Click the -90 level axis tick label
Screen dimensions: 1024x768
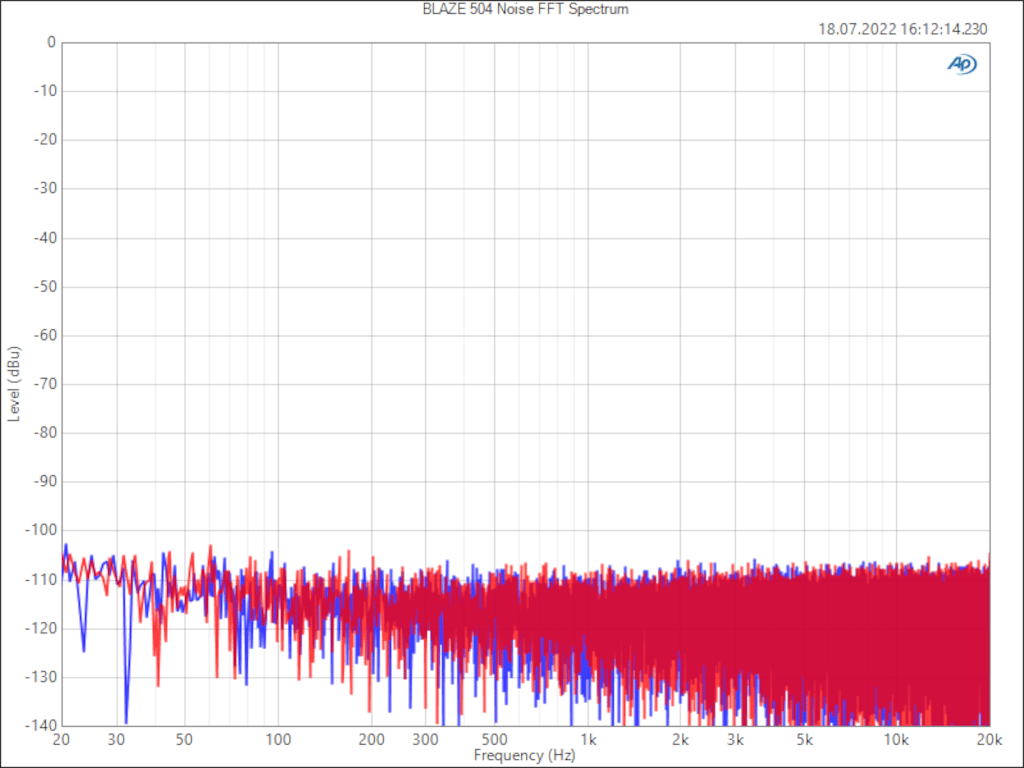pyautogui.click(x=45, y=481)
